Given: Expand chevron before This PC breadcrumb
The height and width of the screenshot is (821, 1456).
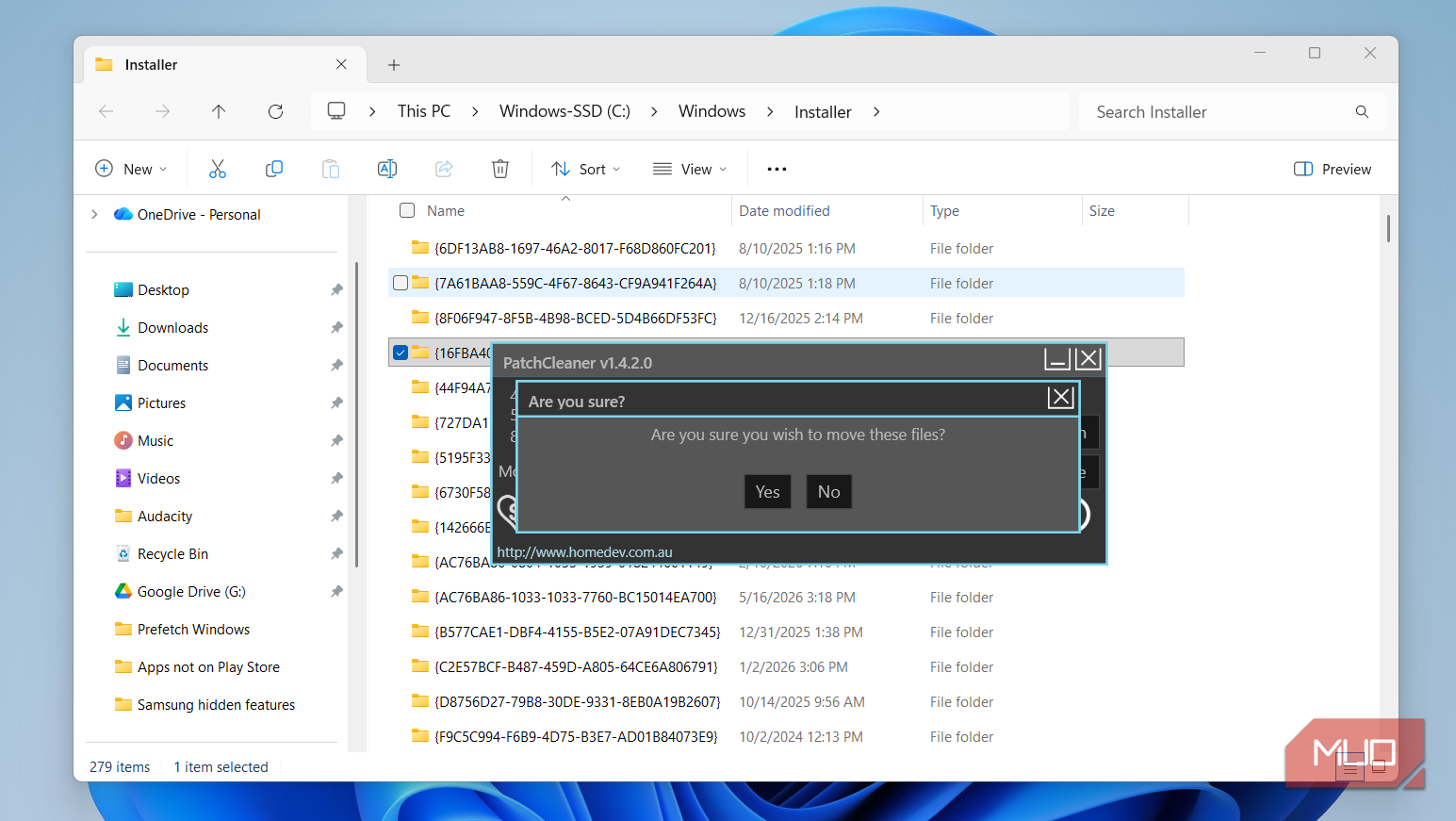Looking at the screenshot, I should [x=372, y=111].
